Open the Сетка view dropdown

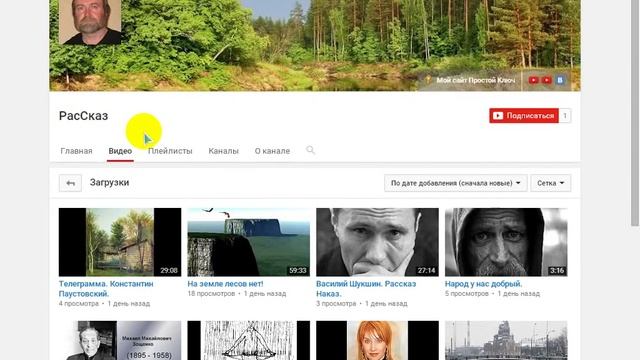tap(551, 183)
